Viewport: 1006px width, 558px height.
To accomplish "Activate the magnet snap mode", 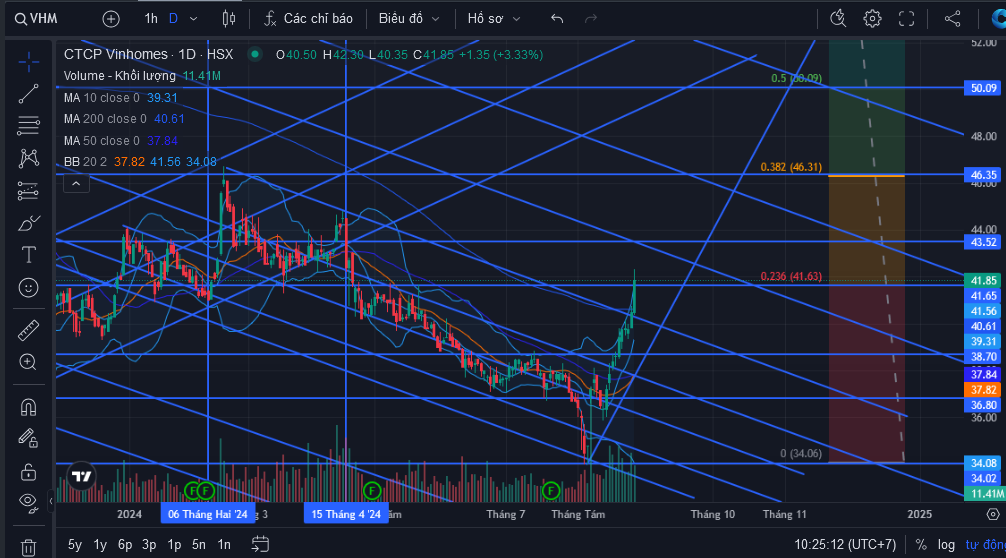I will 28,407.
